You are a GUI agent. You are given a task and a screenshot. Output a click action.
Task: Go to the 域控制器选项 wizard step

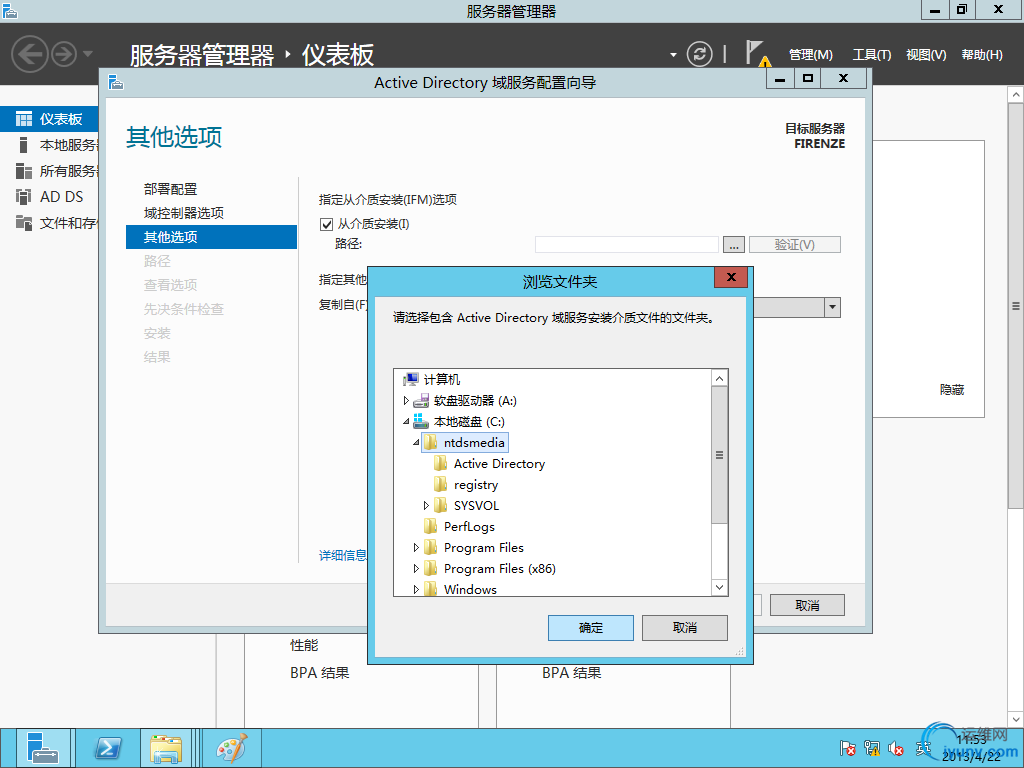tap(184, 213)
